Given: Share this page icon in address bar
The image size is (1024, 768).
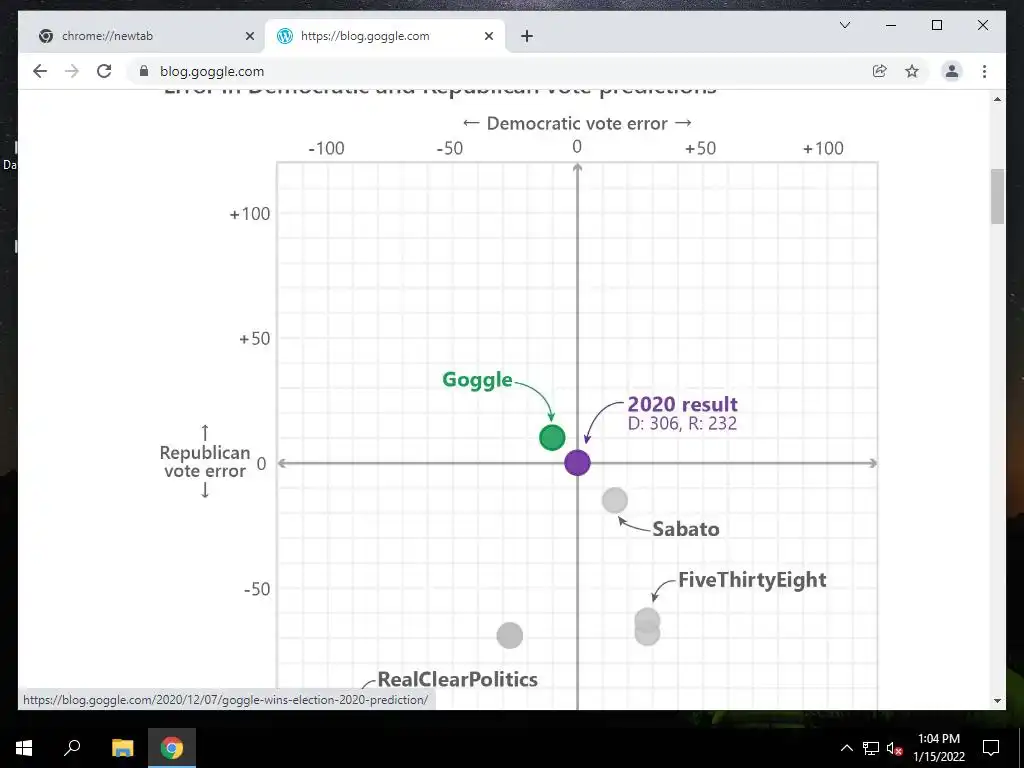Looking at the screenshot, I should click(x=880, y=71).
